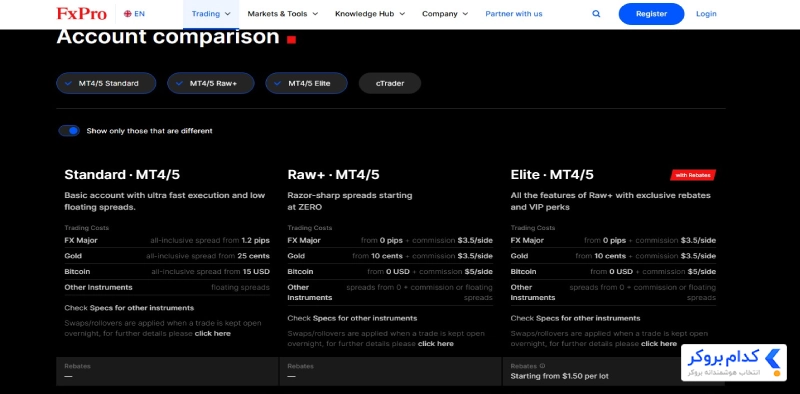Follow 'click here' swaps link under Raw+
The height and width of the screenshot is (394, 800).
(436, 343)
